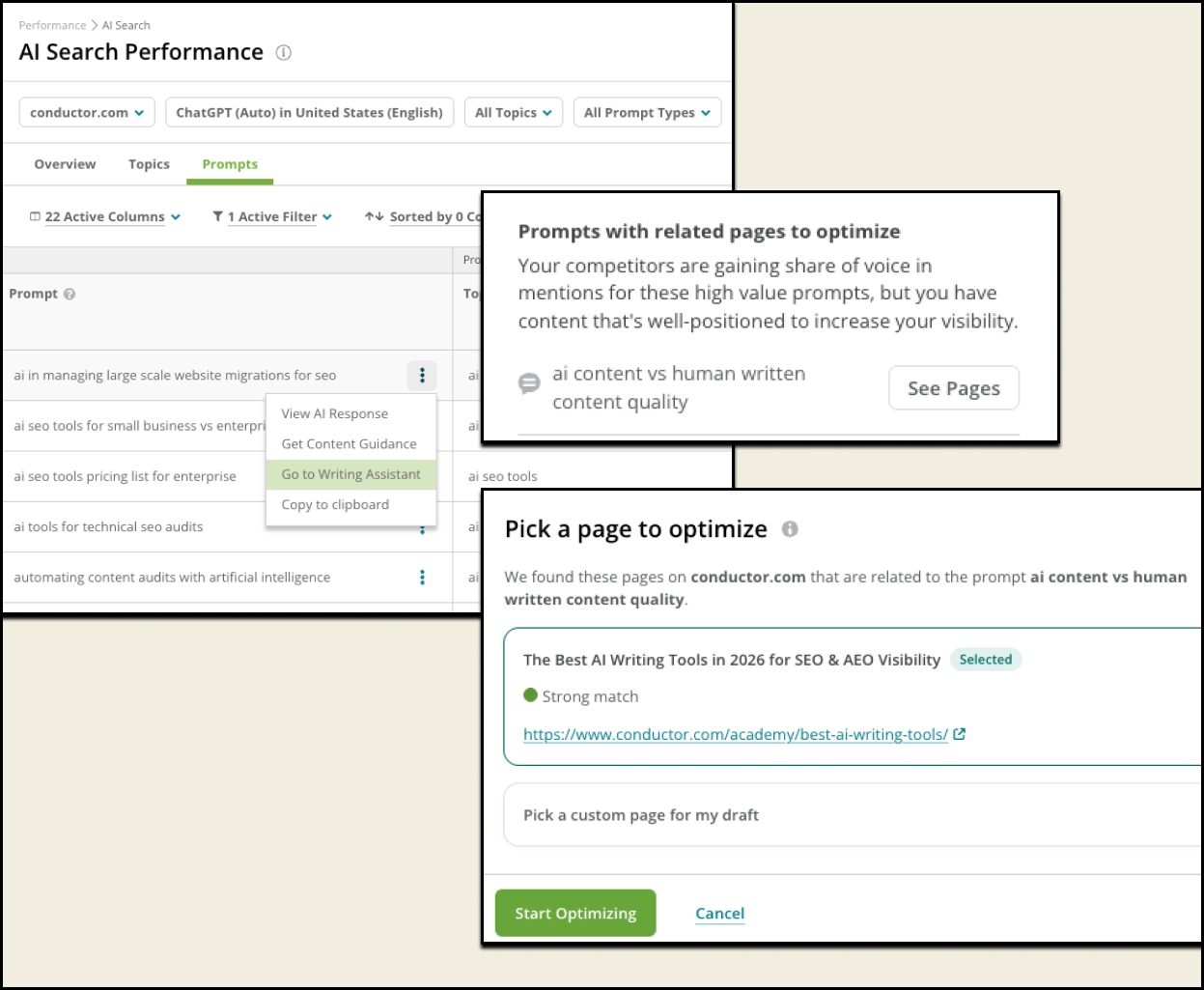Screen dimensions: 1204x990
Task: Select Go to Writing Assistant menu item
Action: [x=350, y=474]
